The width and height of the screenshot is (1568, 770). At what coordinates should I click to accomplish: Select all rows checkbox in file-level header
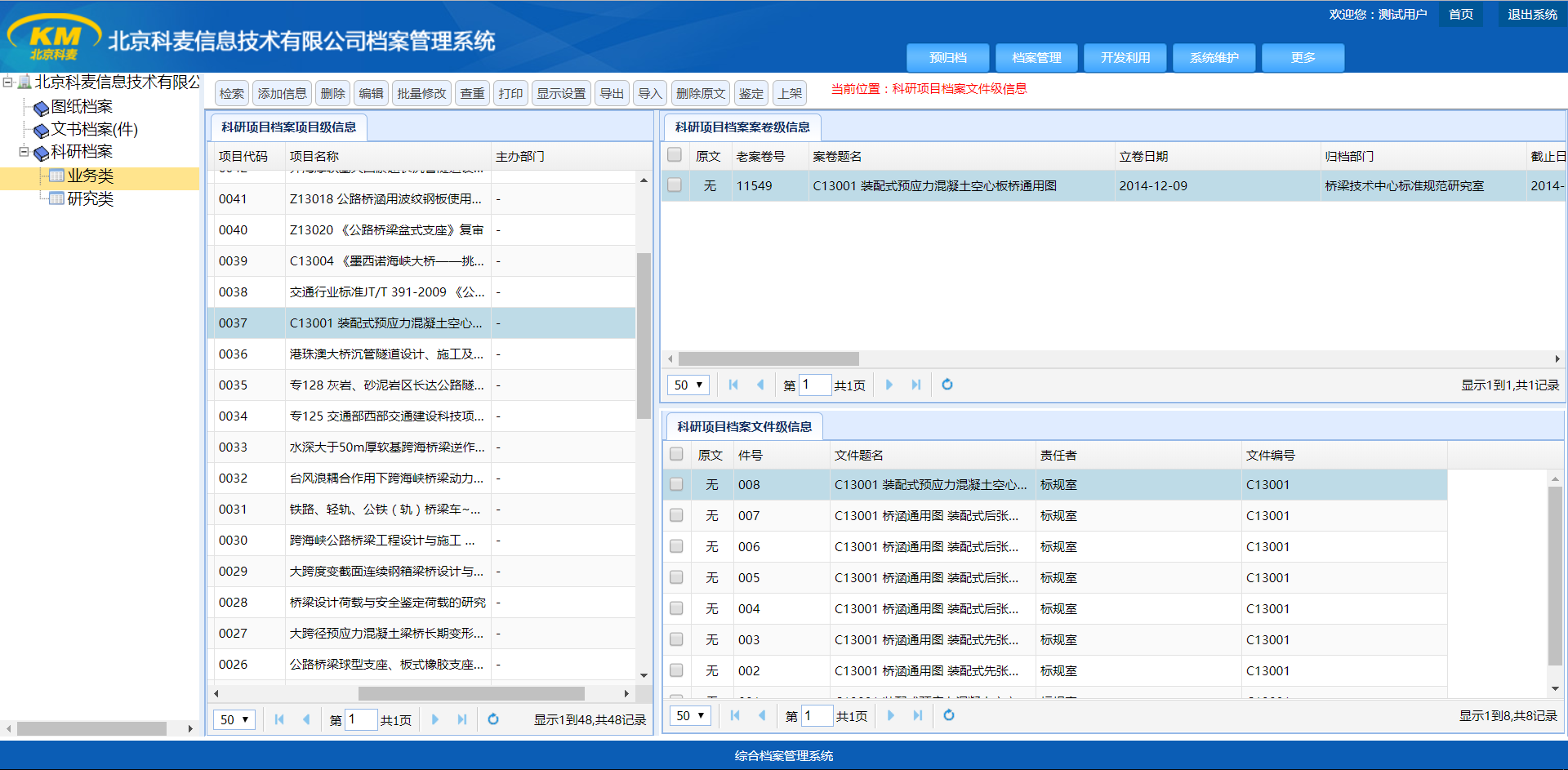pos(676,453)
